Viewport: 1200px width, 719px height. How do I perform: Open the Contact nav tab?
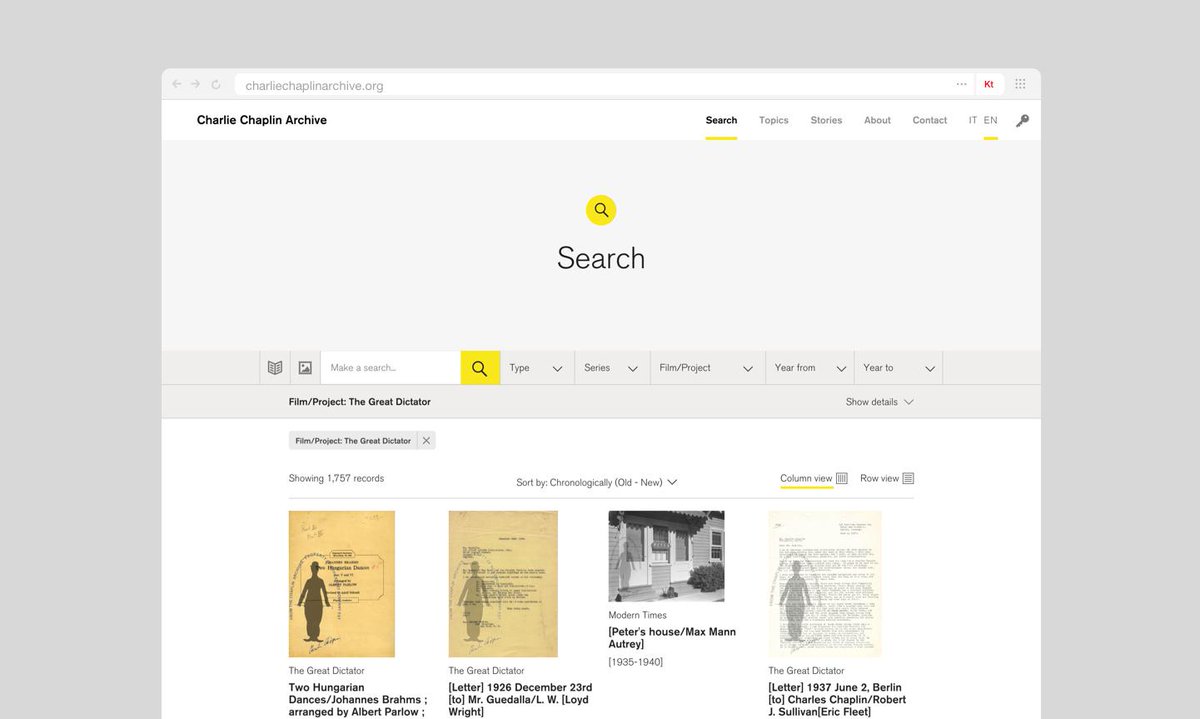[930, 120]
